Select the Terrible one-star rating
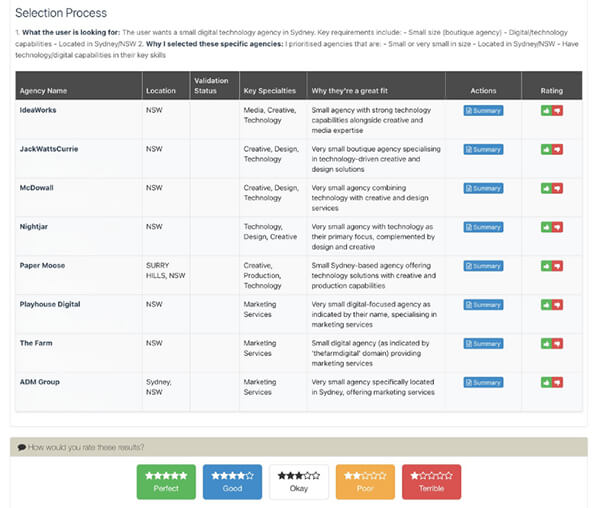 point(431,481)
